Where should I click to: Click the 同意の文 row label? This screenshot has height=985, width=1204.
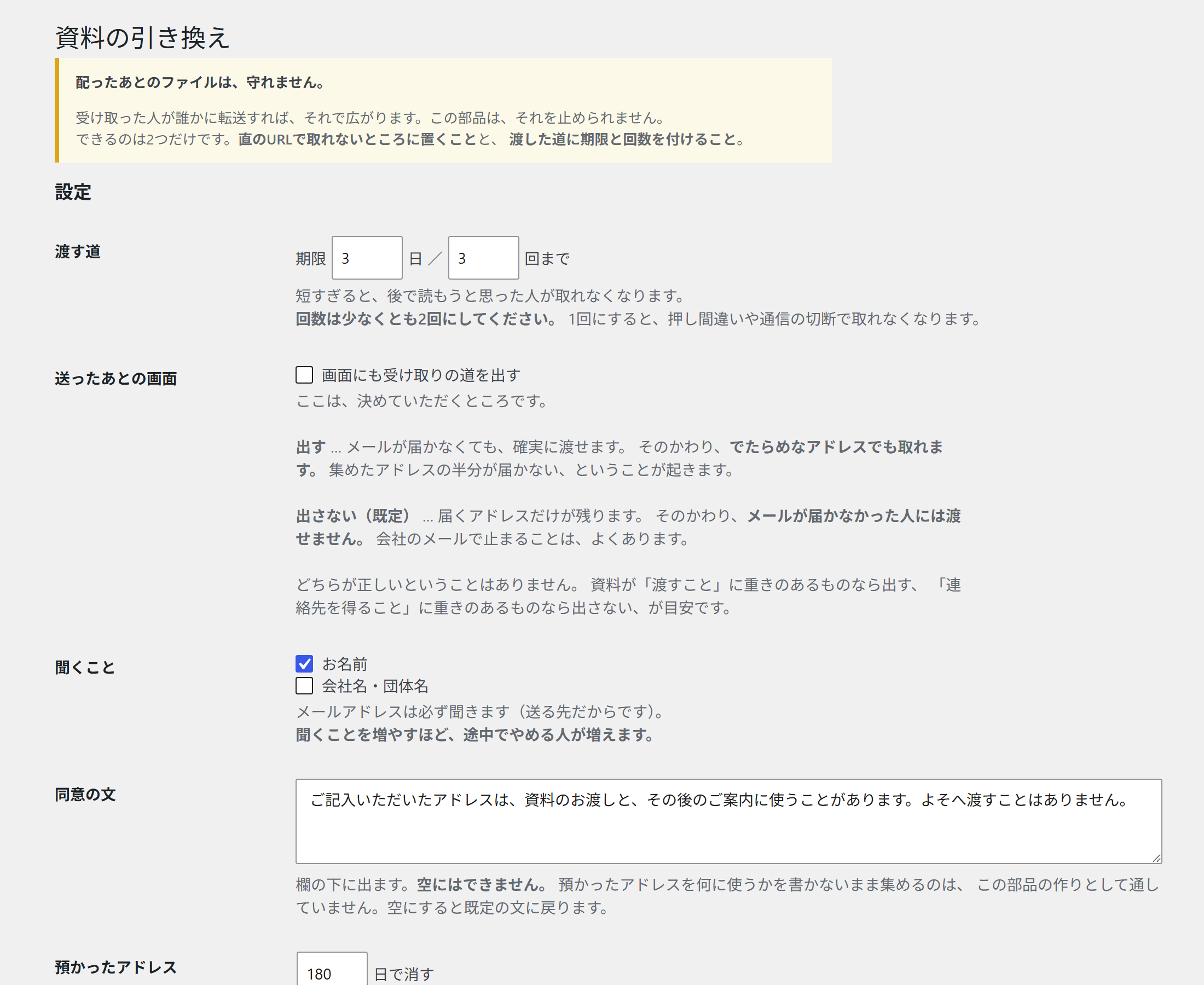coord(85,795)
